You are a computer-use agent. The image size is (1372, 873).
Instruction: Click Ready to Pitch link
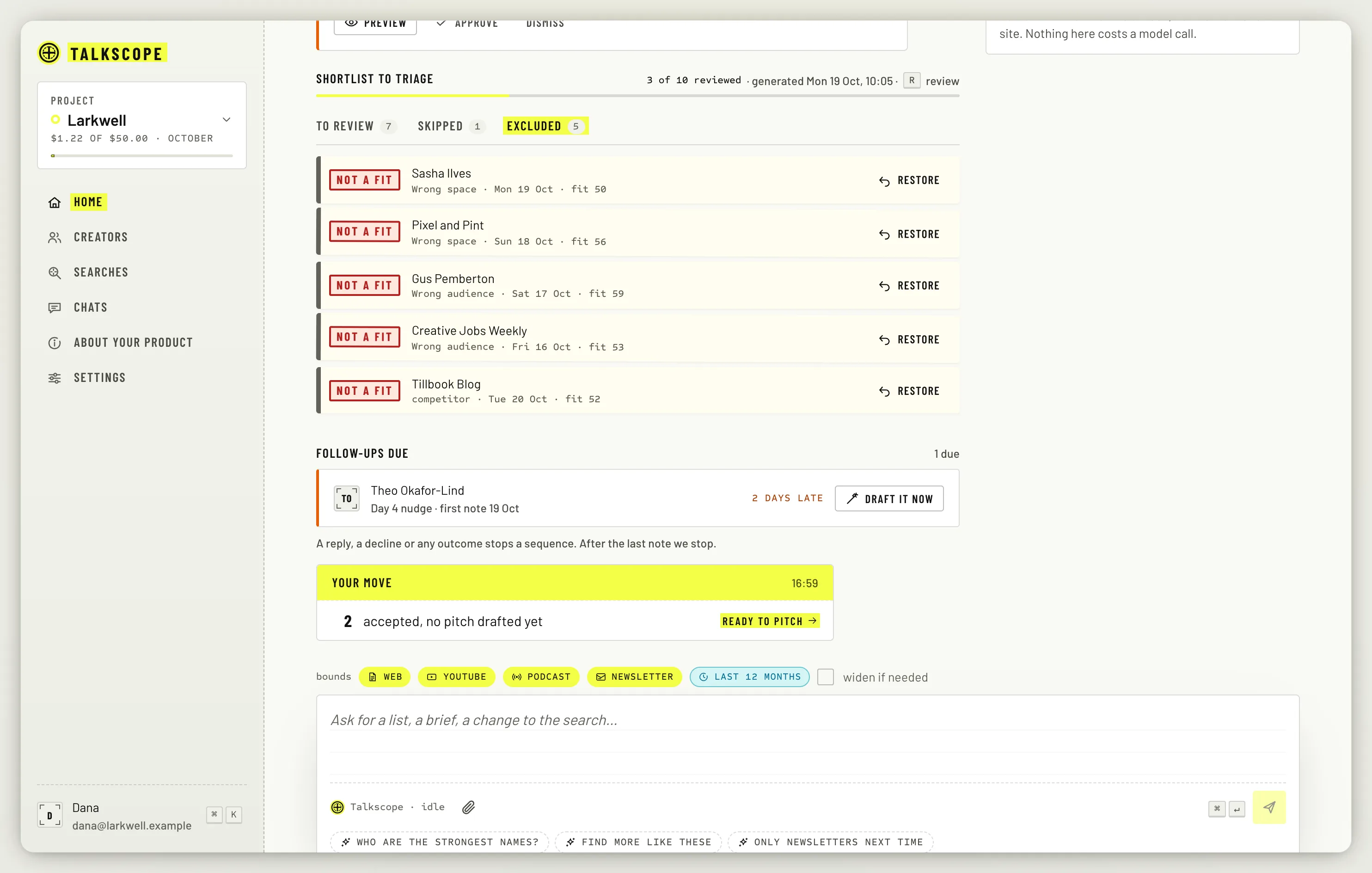(770, 621)
